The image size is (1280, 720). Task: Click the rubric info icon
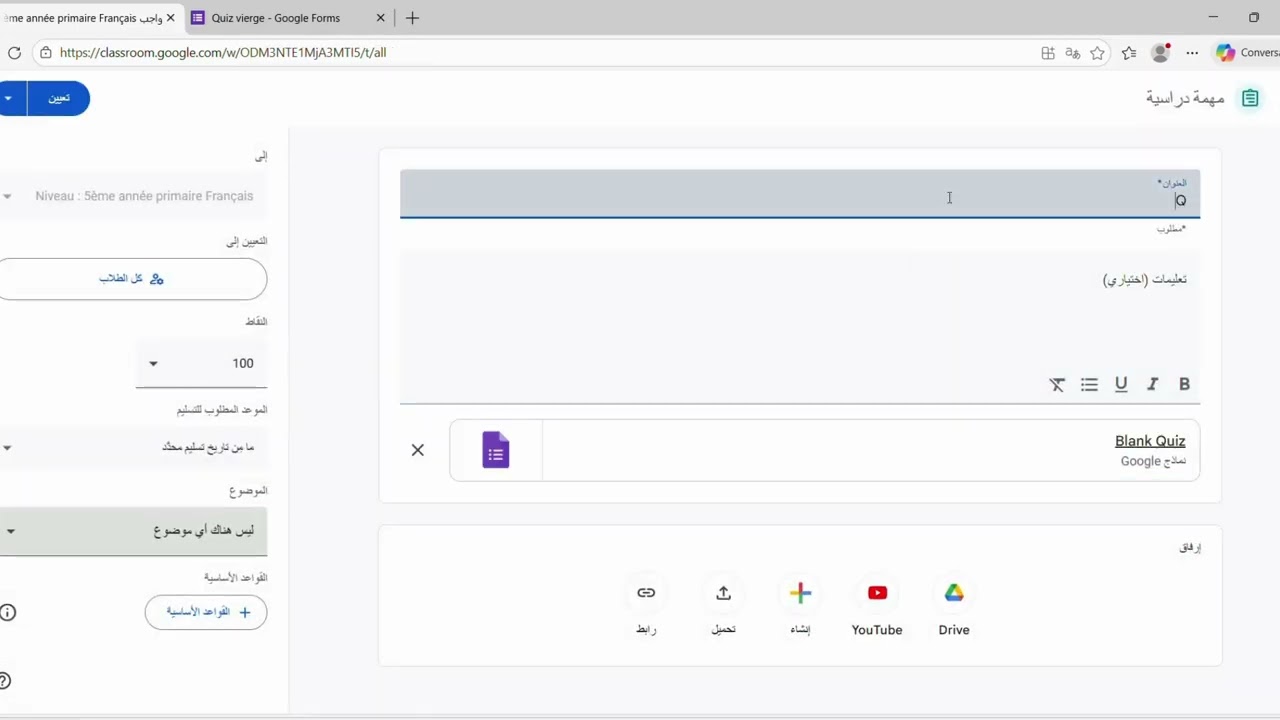(8, 612)
